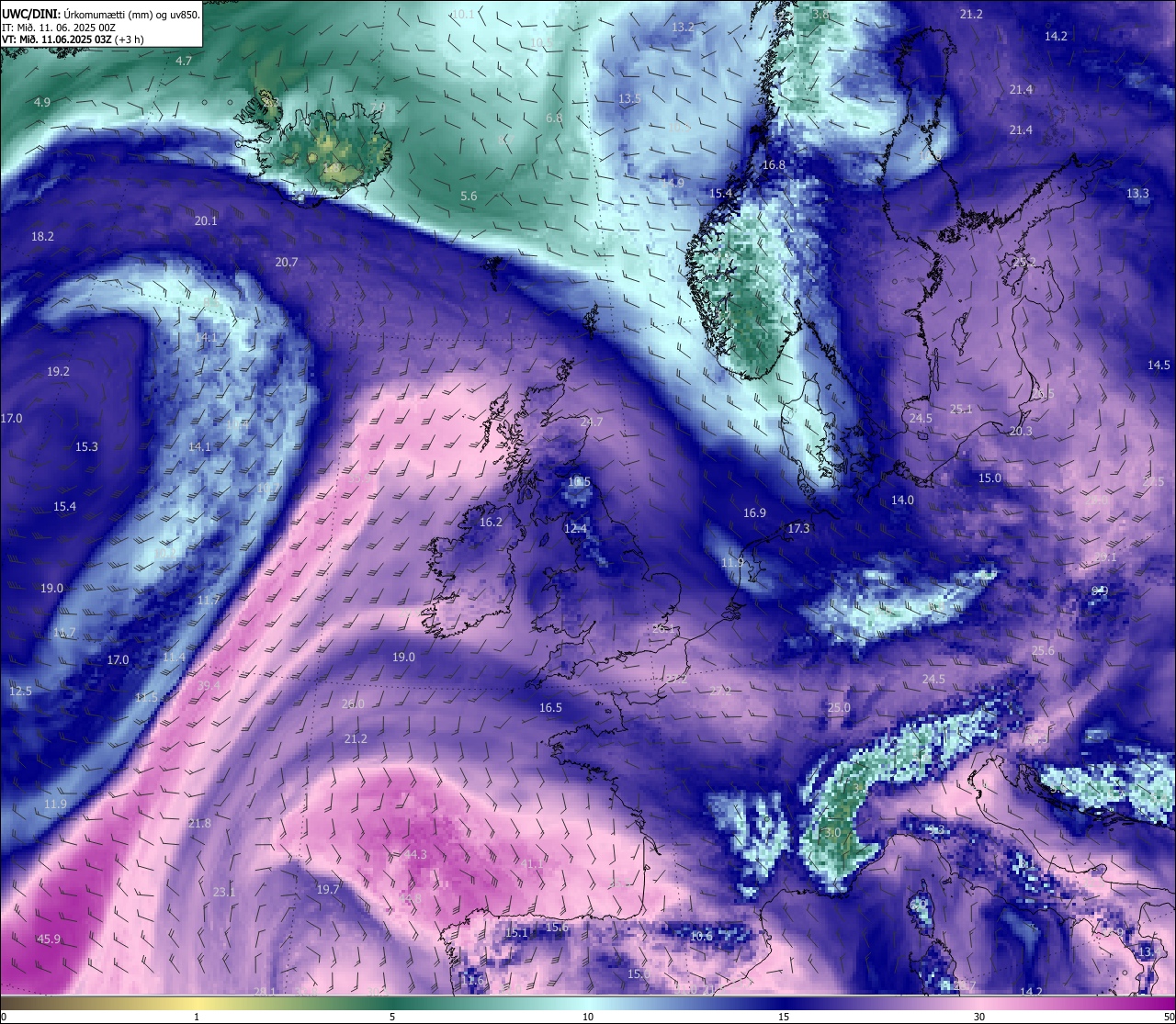The image size is (1176, 1024).
Task: Click the 14.5 value at right edge
Action: point(1159,365)
